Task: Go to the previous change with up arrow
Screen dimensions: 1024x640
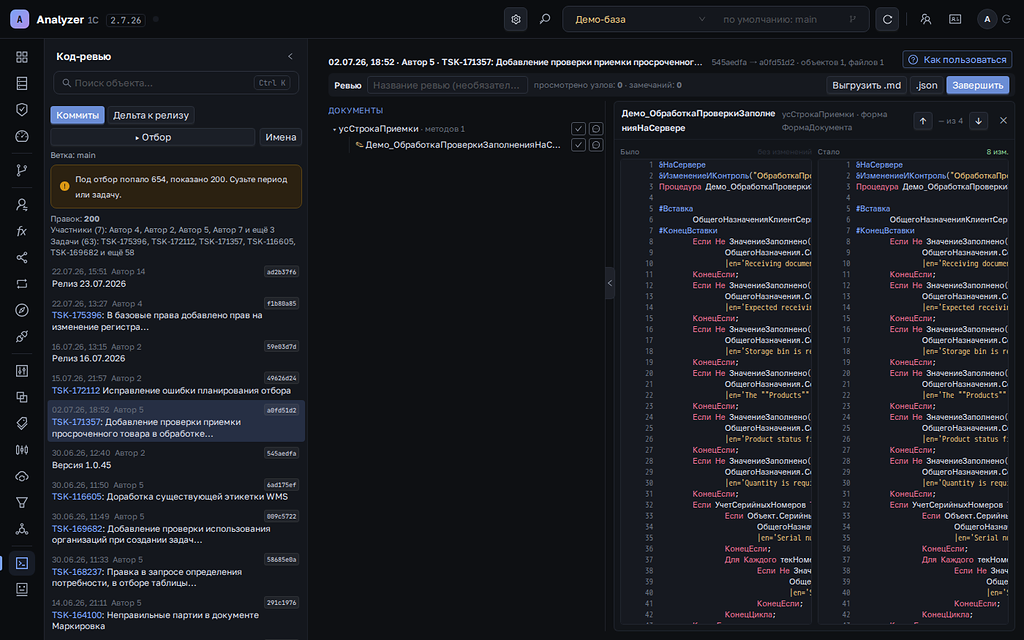Action: tap(922, 121)
